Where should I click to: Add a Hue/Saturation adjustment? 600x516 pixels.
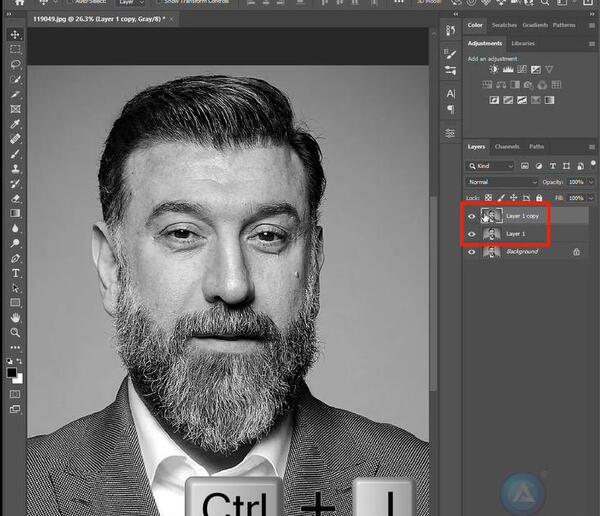[x=487, y=85]
